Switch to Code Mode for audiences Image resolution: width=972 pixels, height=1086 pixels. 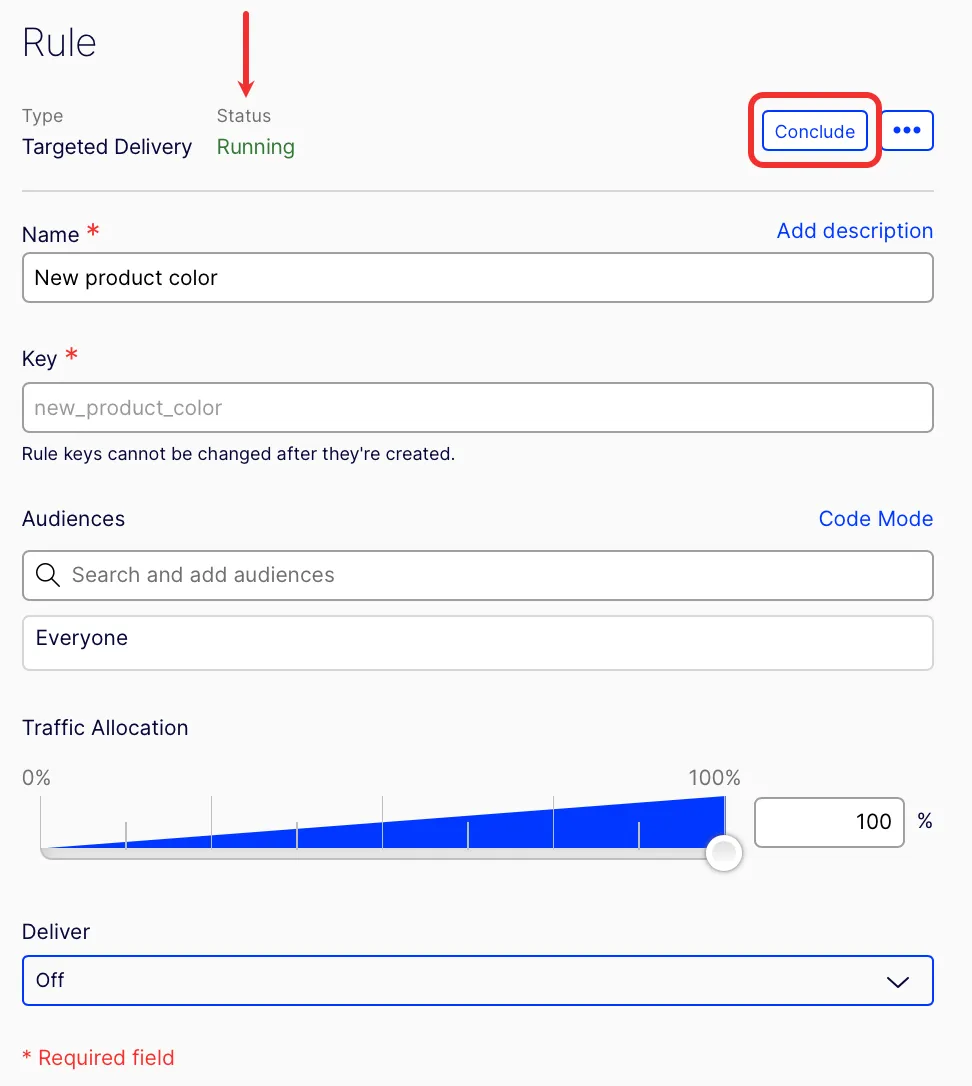pyautogui.click(x=876, y=519)
